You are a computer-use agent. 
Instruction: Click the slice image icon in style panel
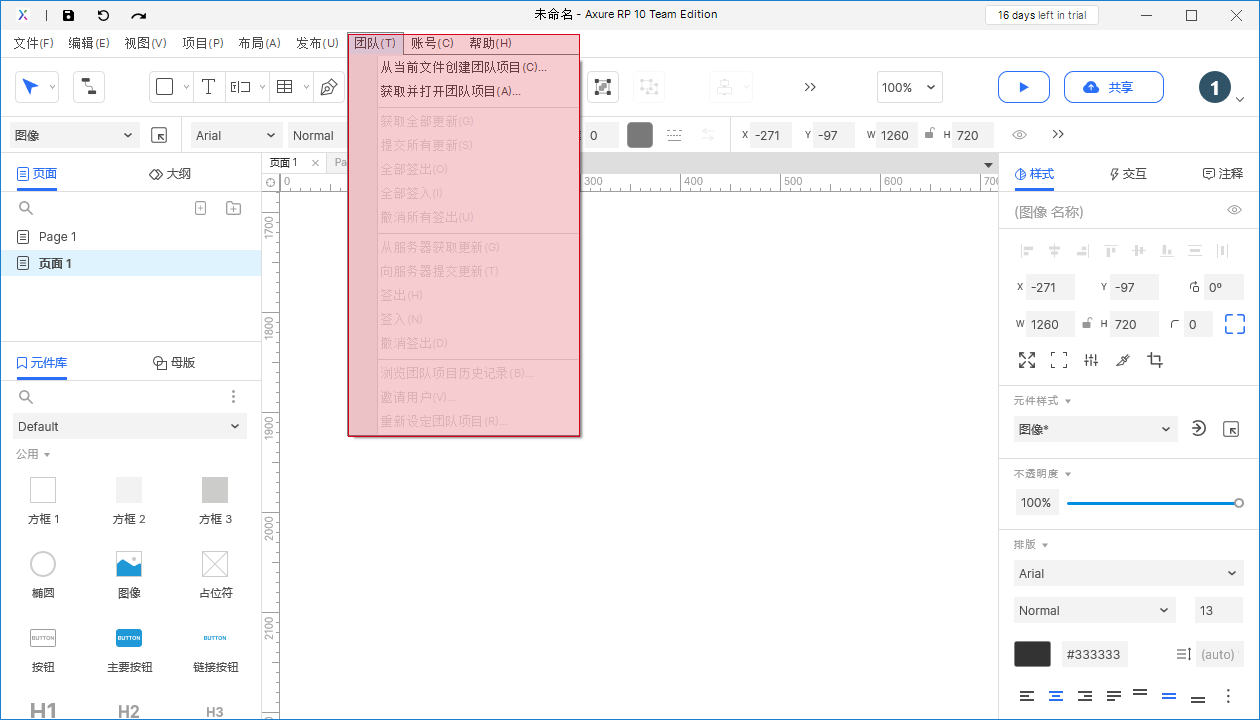point(1123,360)
